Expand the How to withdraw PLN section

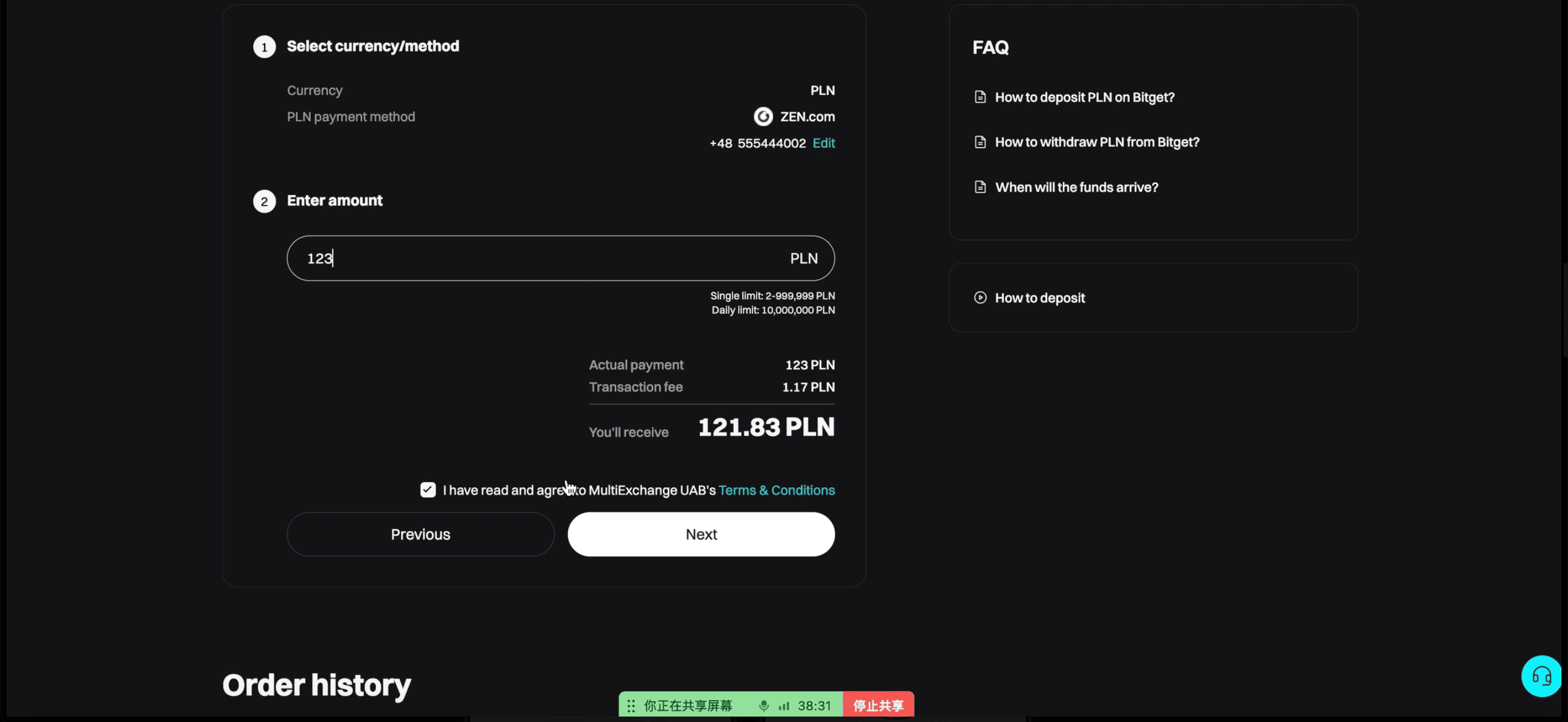[1097, 142]
